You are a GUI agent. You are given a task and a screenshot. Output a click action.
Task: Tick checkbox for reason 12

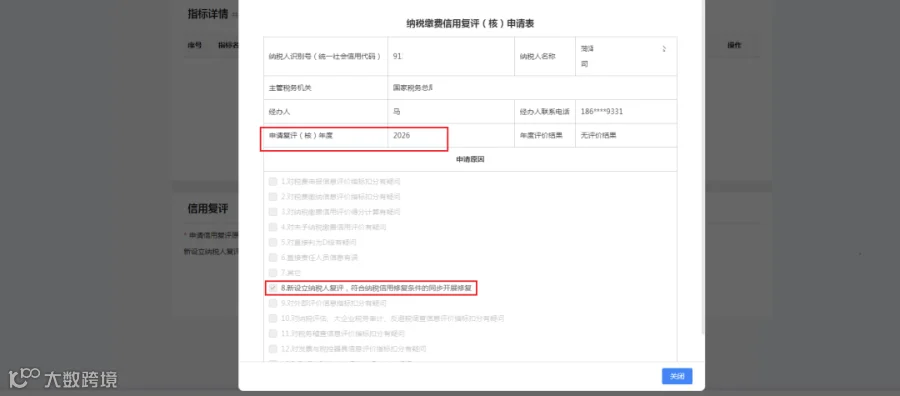tap(273, 348)
